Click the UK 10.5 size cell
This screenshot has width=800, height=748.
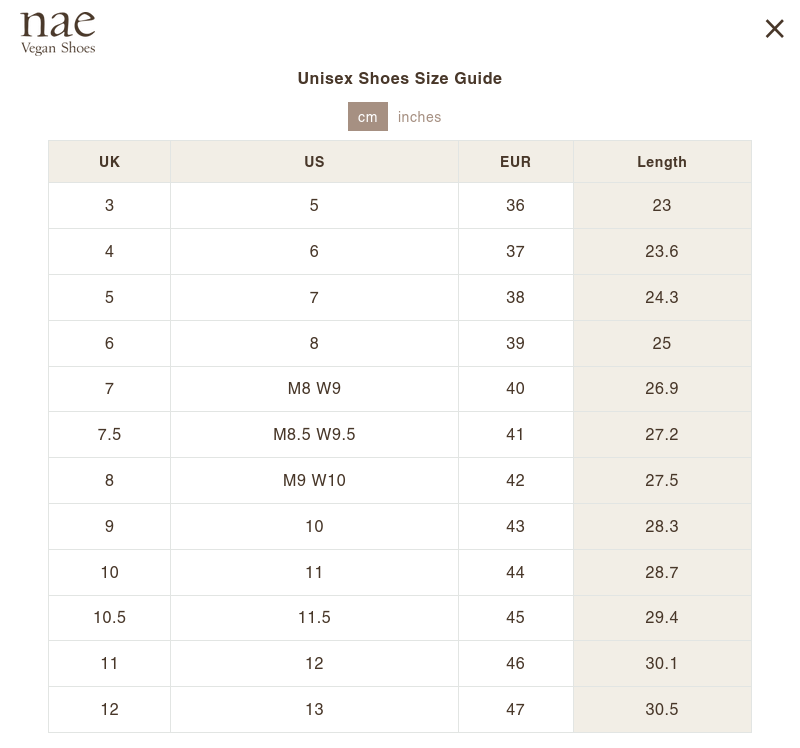click(109, 617)
